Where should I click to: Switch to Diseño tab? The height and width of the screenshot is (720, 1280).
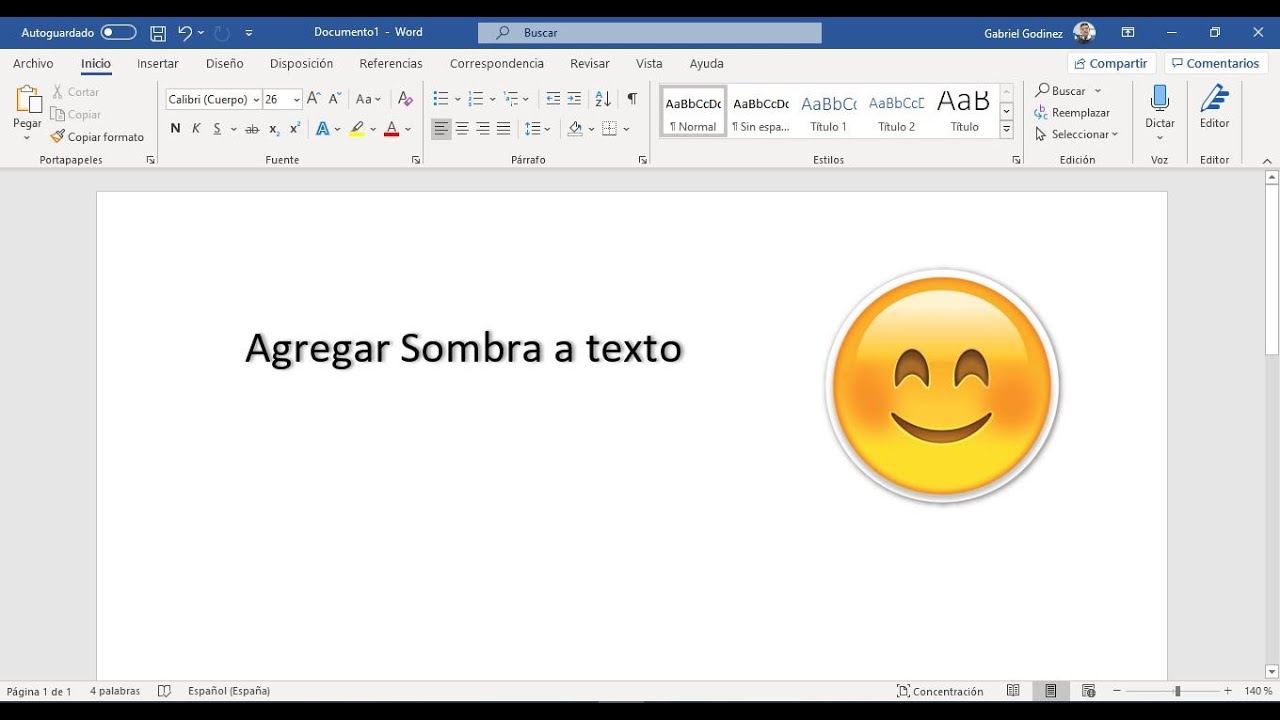(x=225, y=64)
